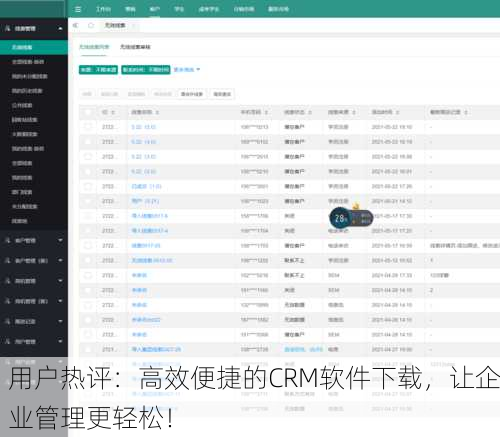This screenshot has width=500, height=437.
Task: Tick checkbox of row added 2021-04-27 19:00
Action: point(88,349)
